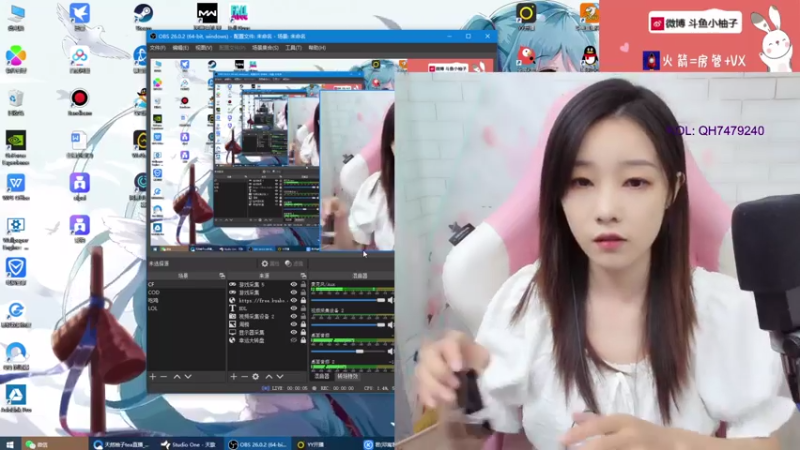Switch to Studio One in the taskbar
The image size is (800, 450).
[x=189, y=444]
